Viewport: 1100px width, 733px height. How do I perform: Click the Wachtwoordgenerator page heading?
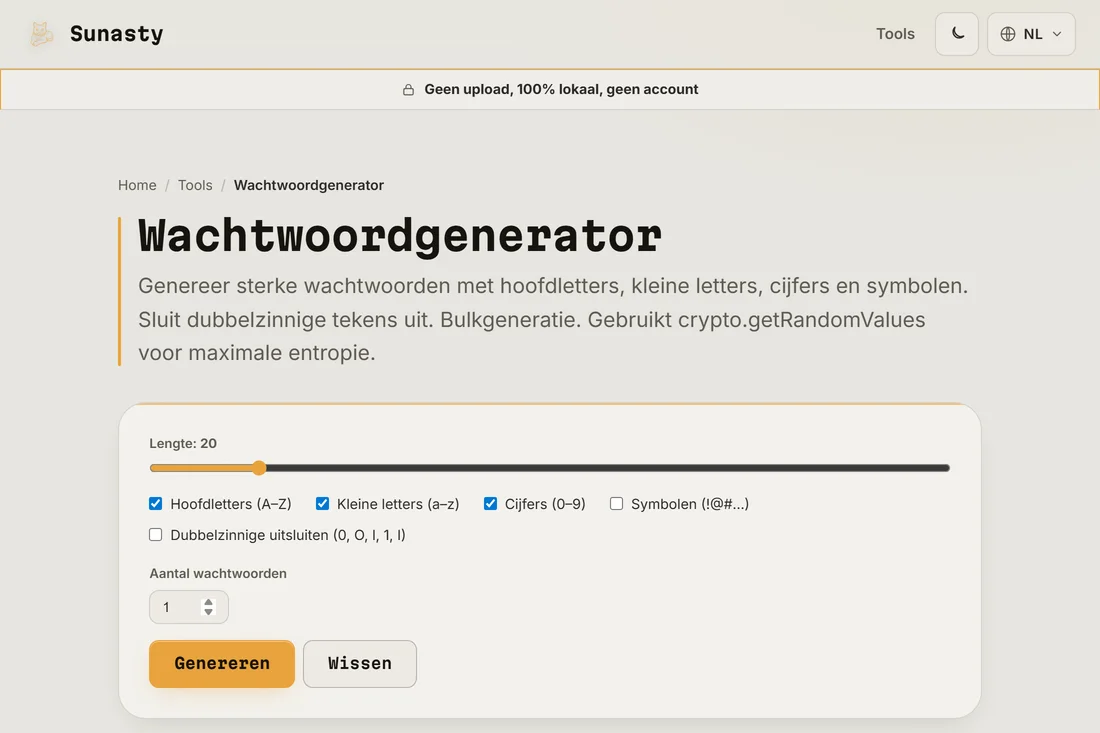click(x=400, y=236)
